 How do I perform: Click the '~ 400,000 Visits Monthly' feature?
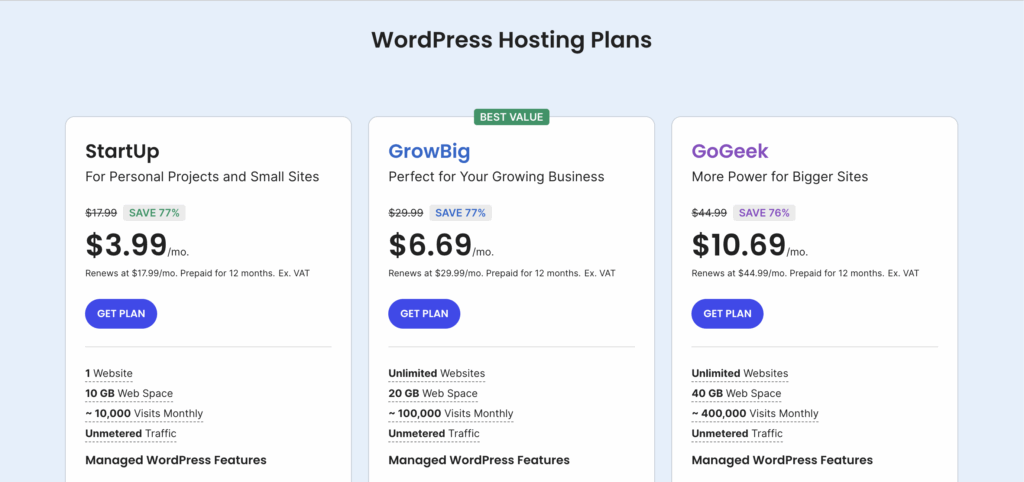[754, 413]
